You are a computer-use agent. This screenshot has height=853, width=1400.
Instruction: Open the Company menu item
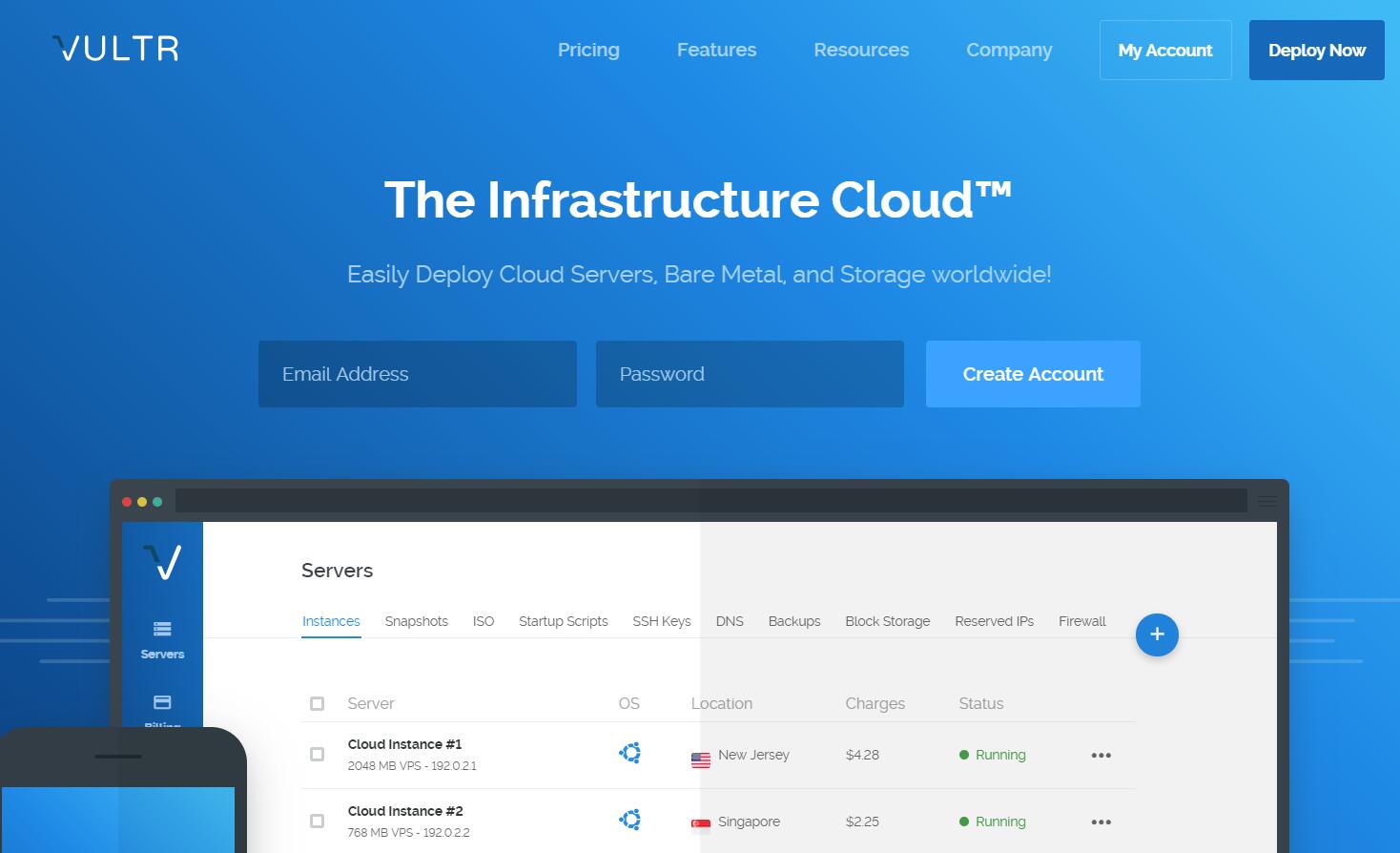[x=1009, y=50]
